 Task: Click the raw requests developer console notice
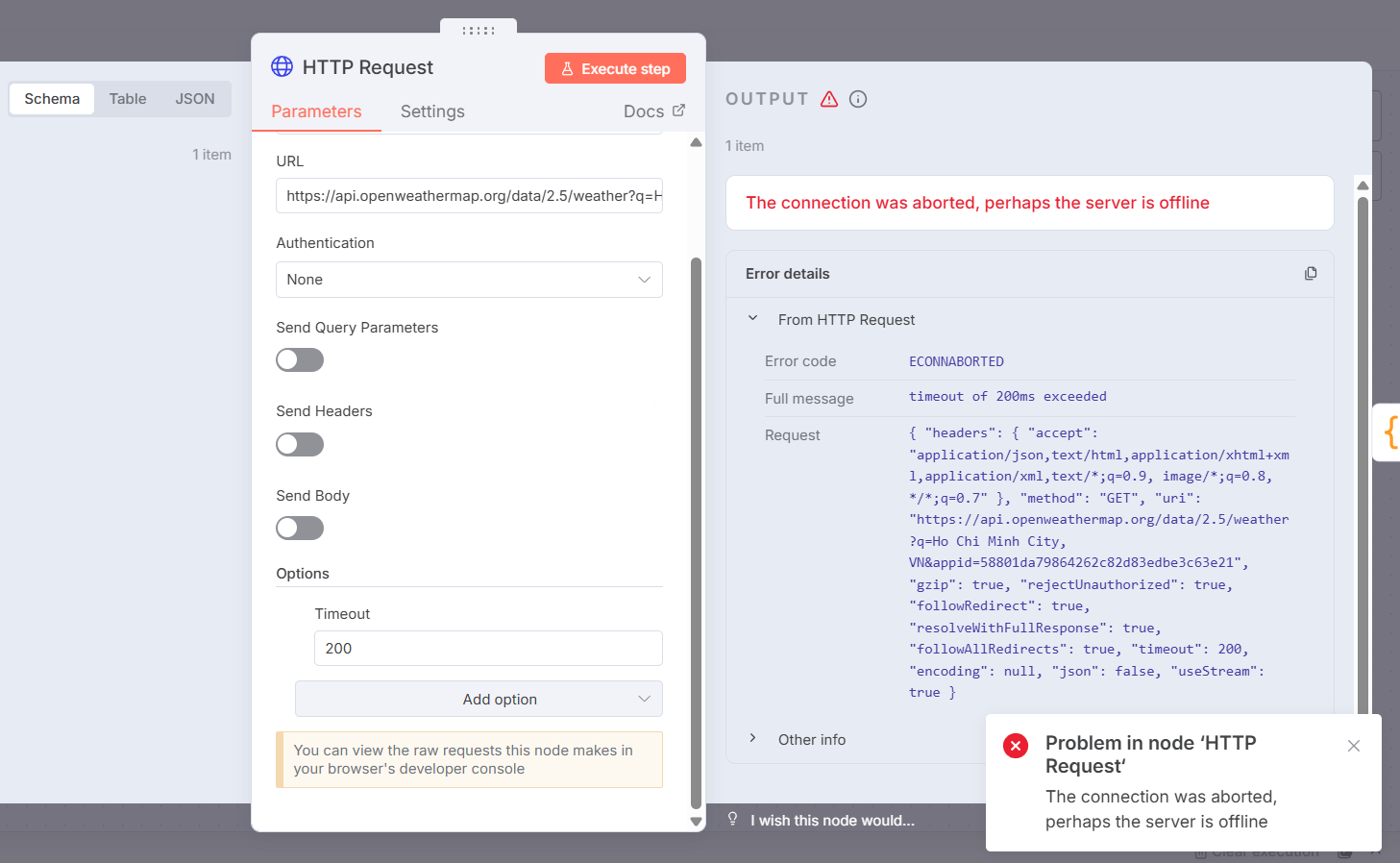pyautogui.click(x=469, y=759)
